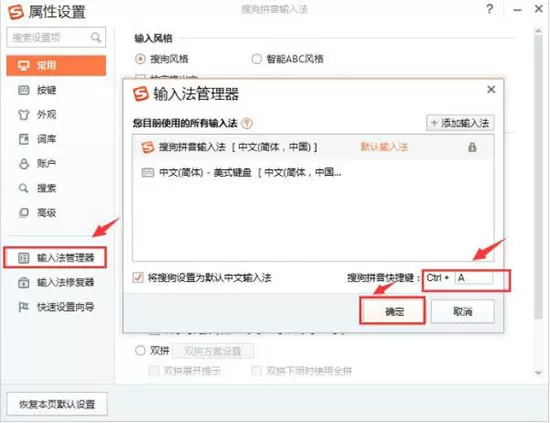The image size is (550, 423).
Task: Click the scrollbar down arrow
Action: point(538,373)
